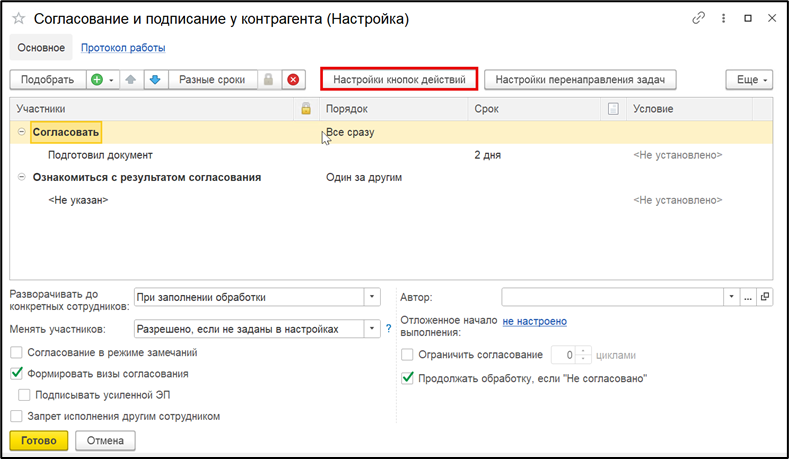This screenshot has width=789, height=459.
Task: Click blue question mark help icon
Action: (x=388, y=329)
